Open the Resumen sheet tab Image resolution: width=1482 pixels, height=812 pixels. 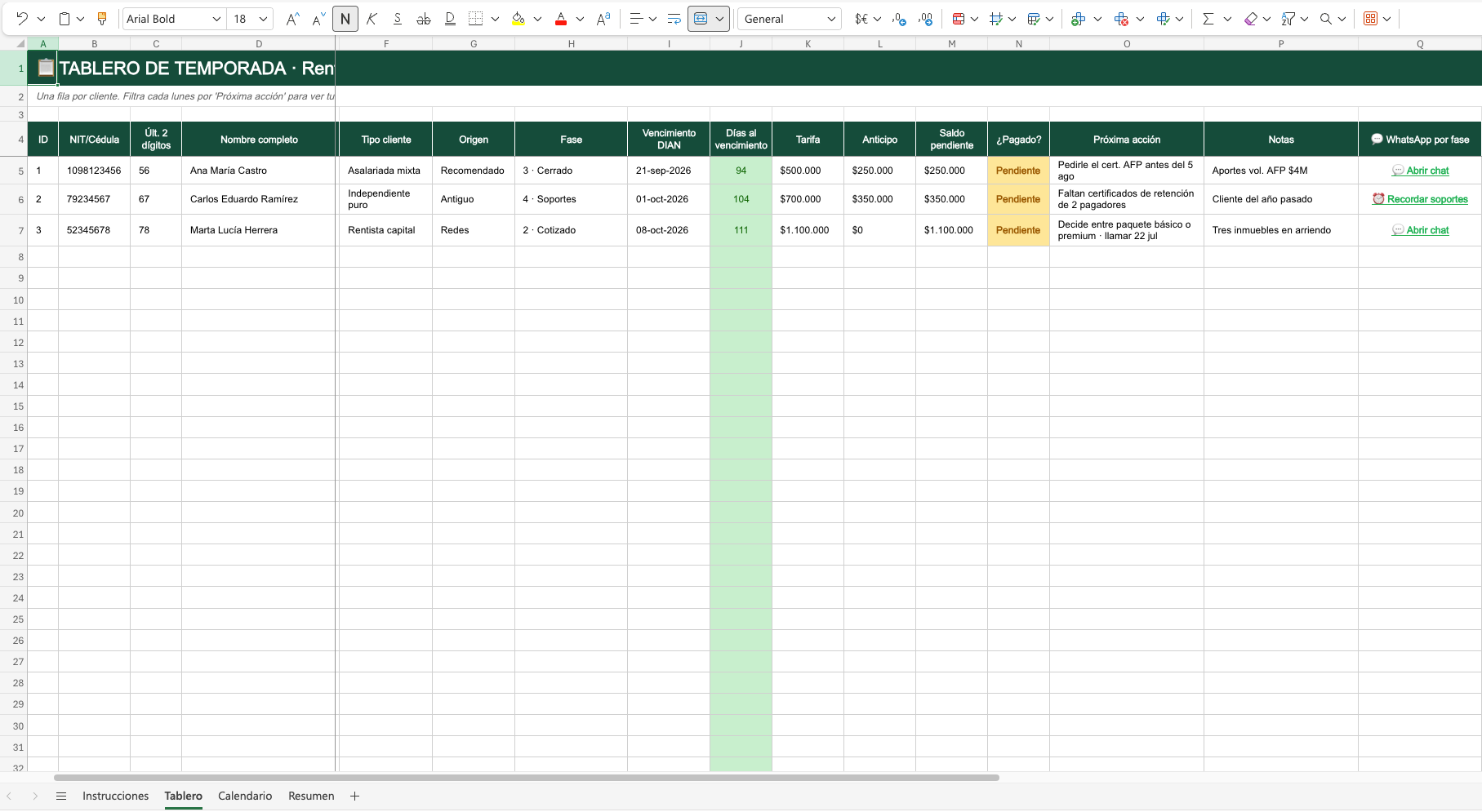pyautogui.click(x=311, y=796)
